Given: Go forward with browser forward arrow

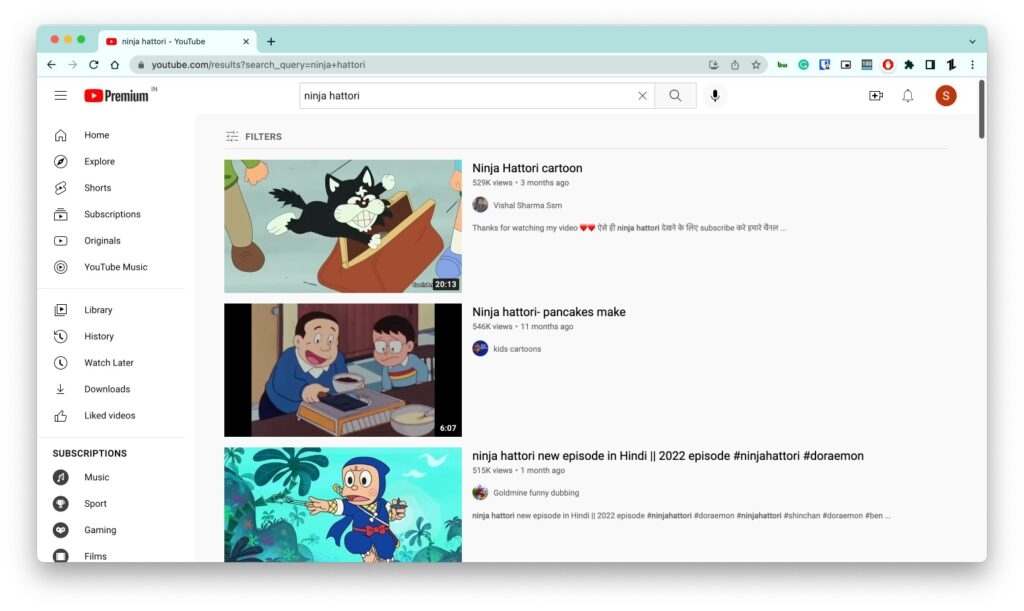Looking at the screenshot, I should pos(72,65).
